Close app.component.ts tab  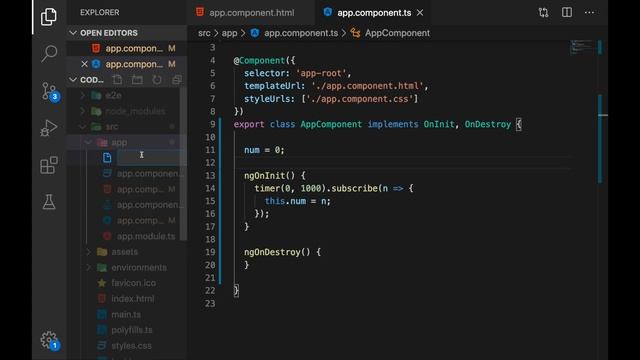click(x=420, y=13)
